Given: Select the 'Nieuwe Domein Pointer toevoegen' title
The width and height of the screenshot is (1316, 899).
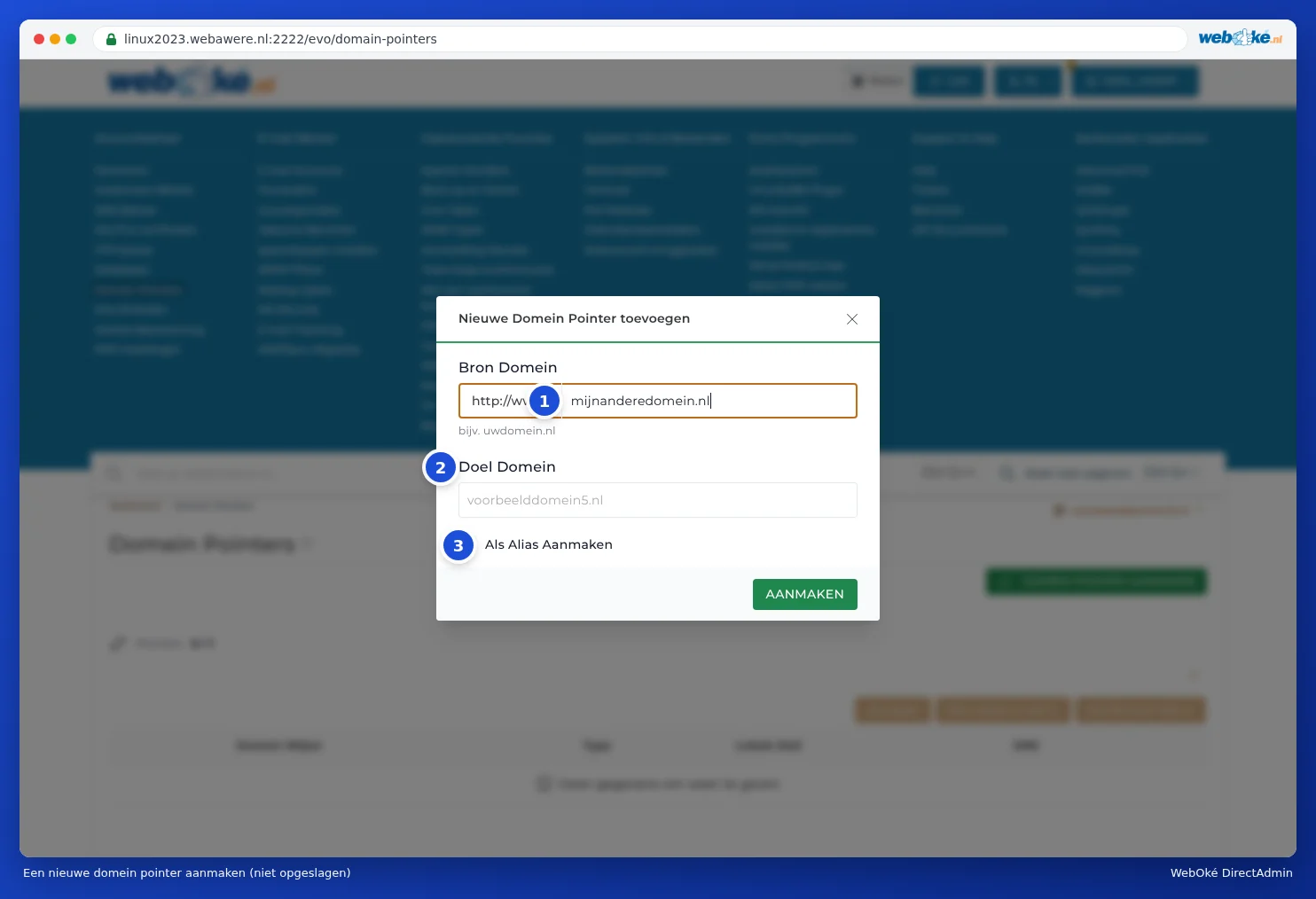Looking at the screenshot, I should (574, 318).
